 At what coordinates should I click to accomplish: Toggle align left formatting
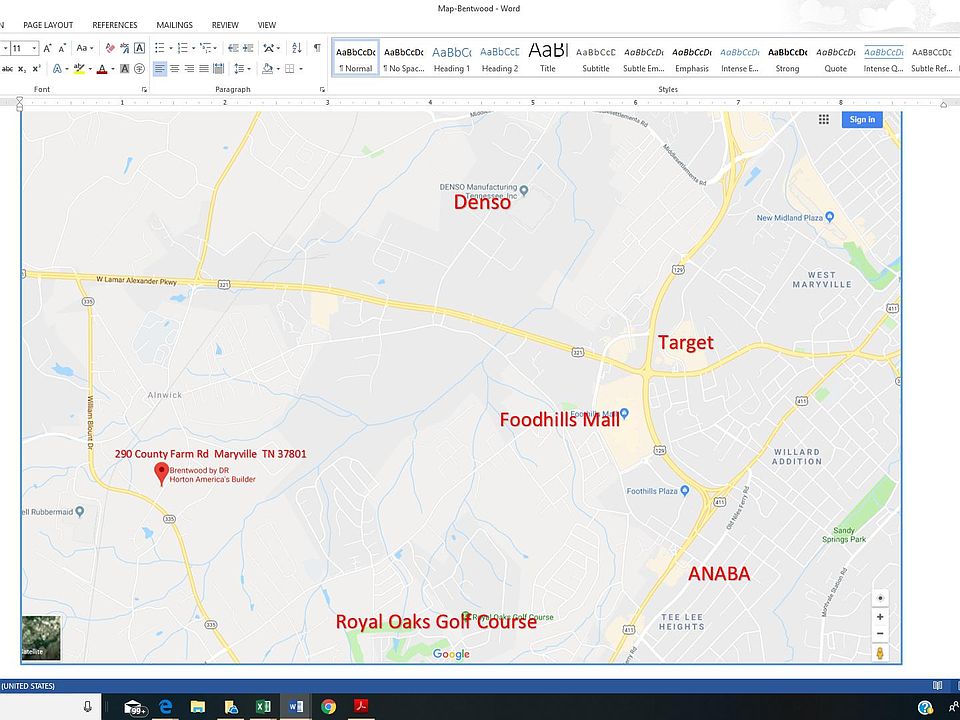click(x=160, y=69)
